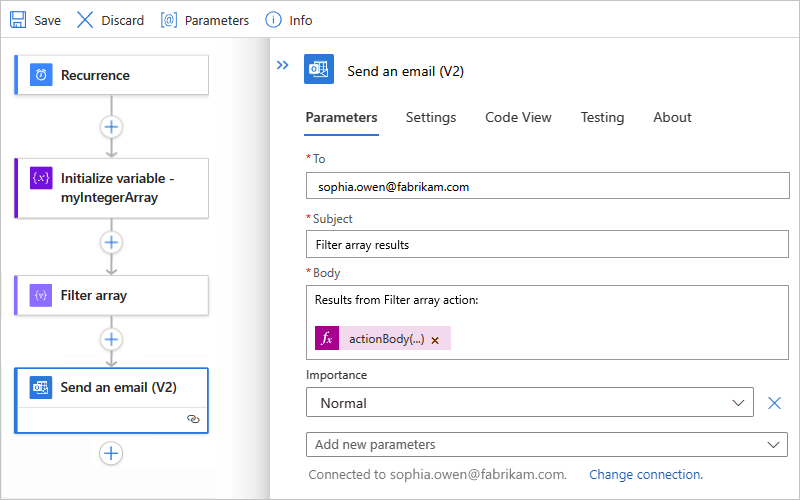Switch to the Settings tab
This screenshot has height=500, width=800.
[x=431, y=117]
